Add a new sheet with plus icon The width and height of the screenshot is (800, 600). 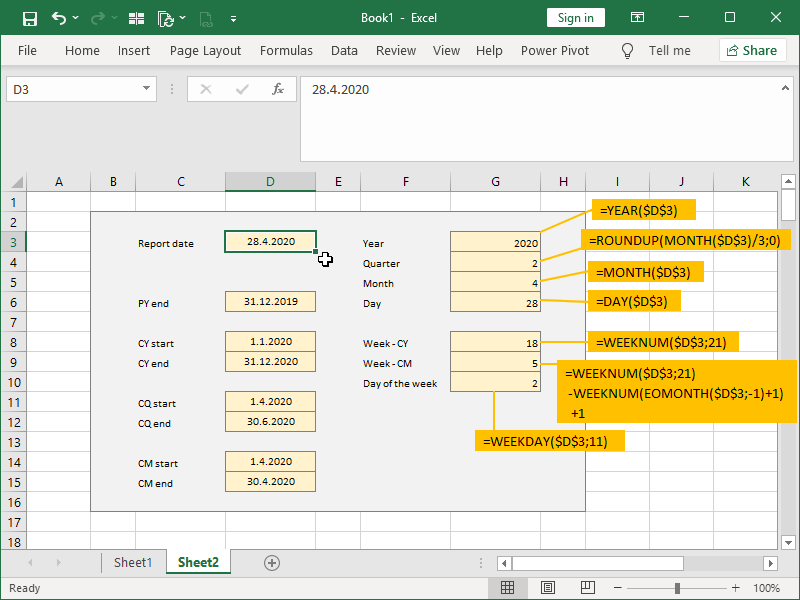[272, 563]
